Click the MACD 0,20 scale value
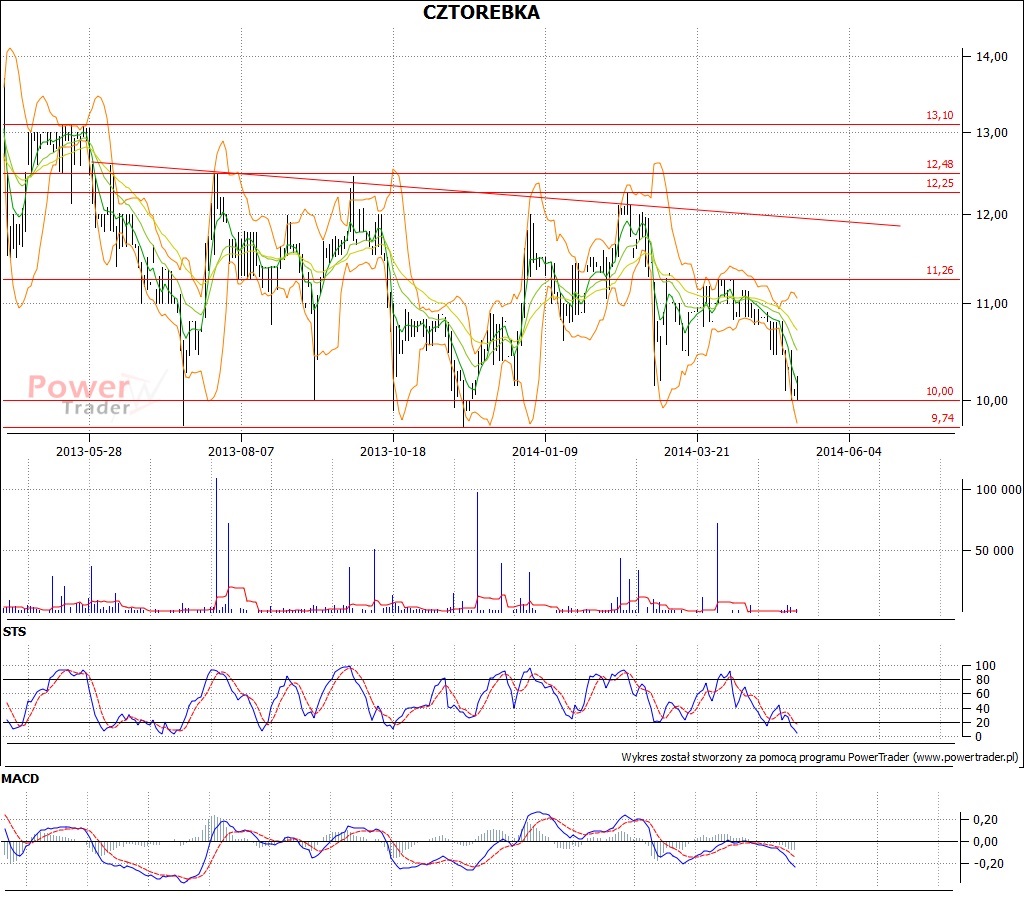The width and height of the screenshot is (1024, 899). [x=985, y=820]
